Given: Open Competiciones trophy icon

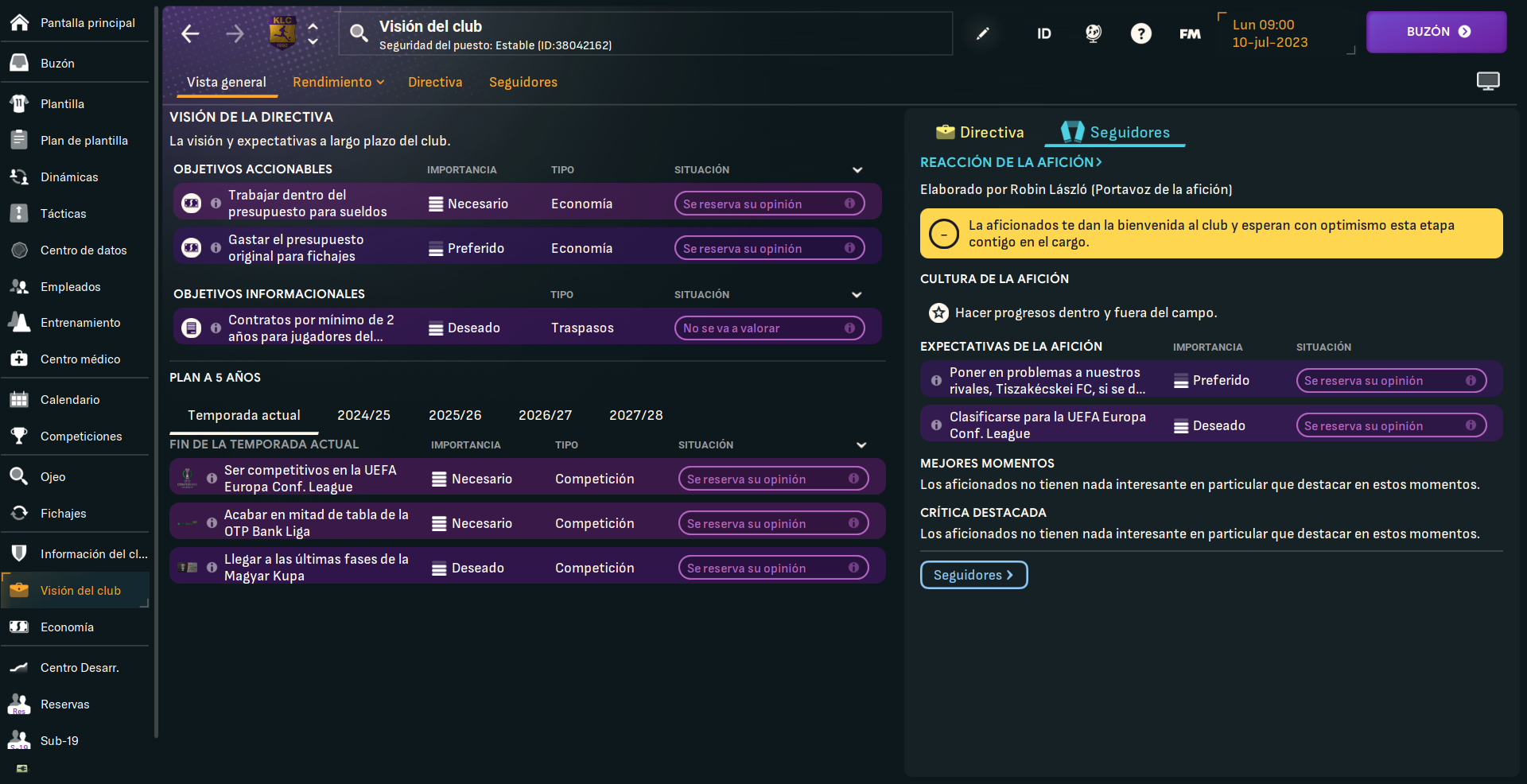Looking at the screenshot, I should pos(20,436).
